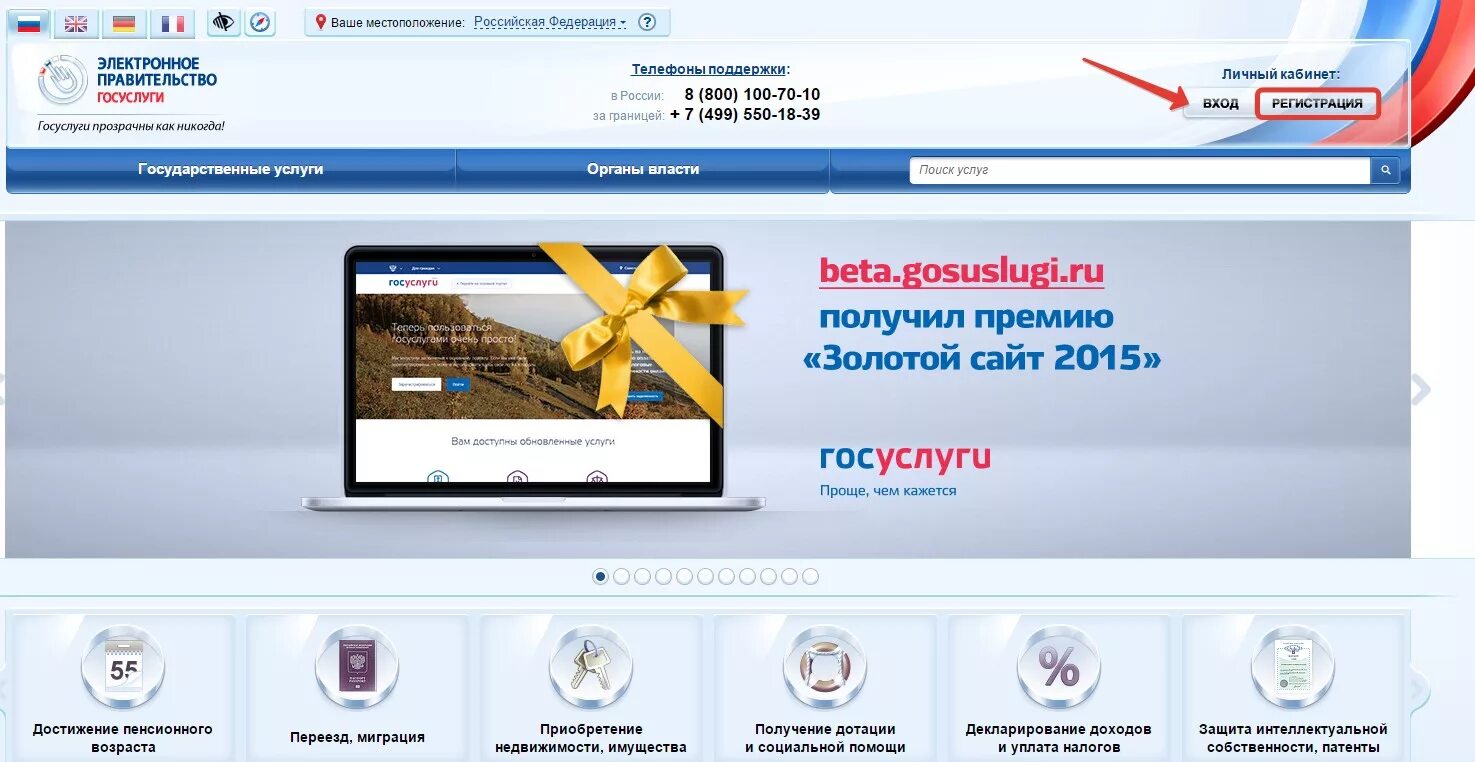
Task: Select the eleventh (last) banner slide dot
Action: (810, 576)
